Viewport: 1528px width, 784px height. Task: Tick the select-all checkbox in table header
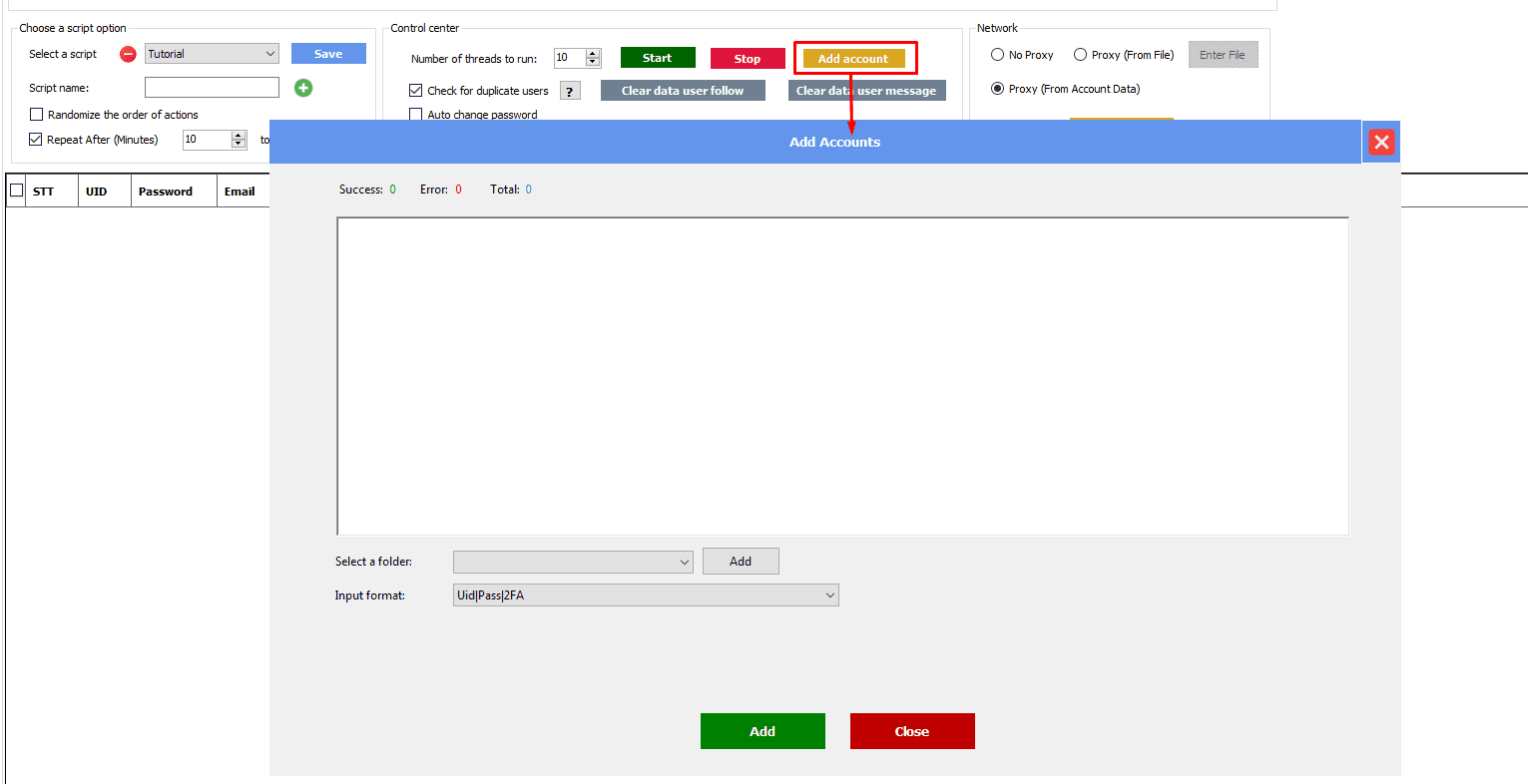click(x=17, y=191)
